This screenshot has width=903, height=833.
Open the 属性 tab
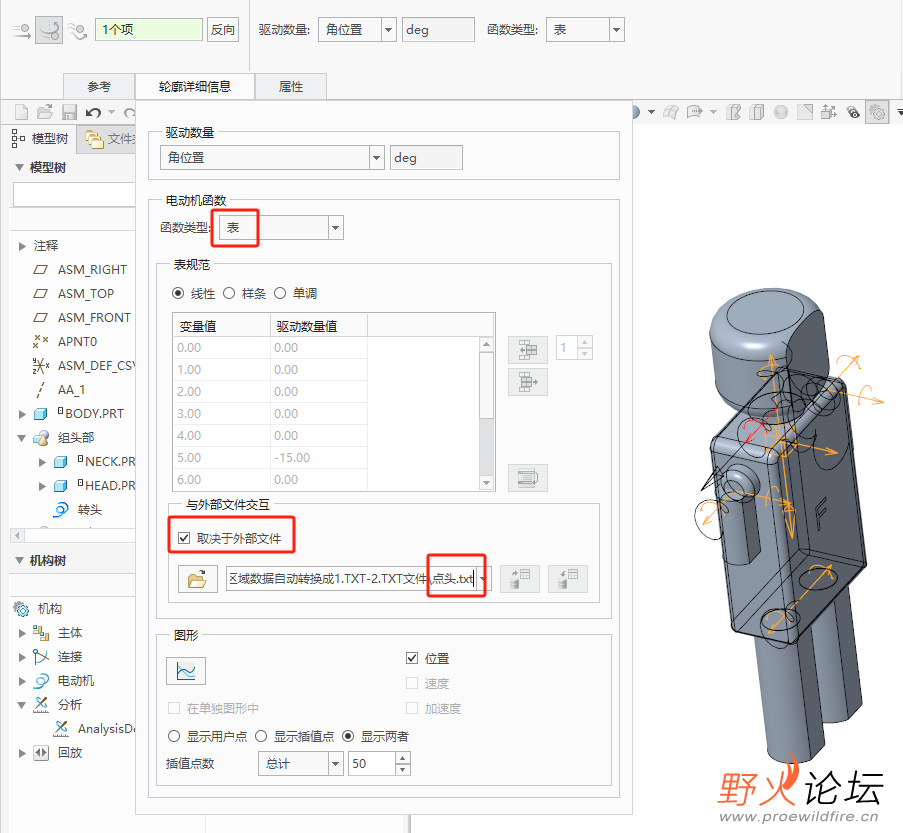point(291,86)
